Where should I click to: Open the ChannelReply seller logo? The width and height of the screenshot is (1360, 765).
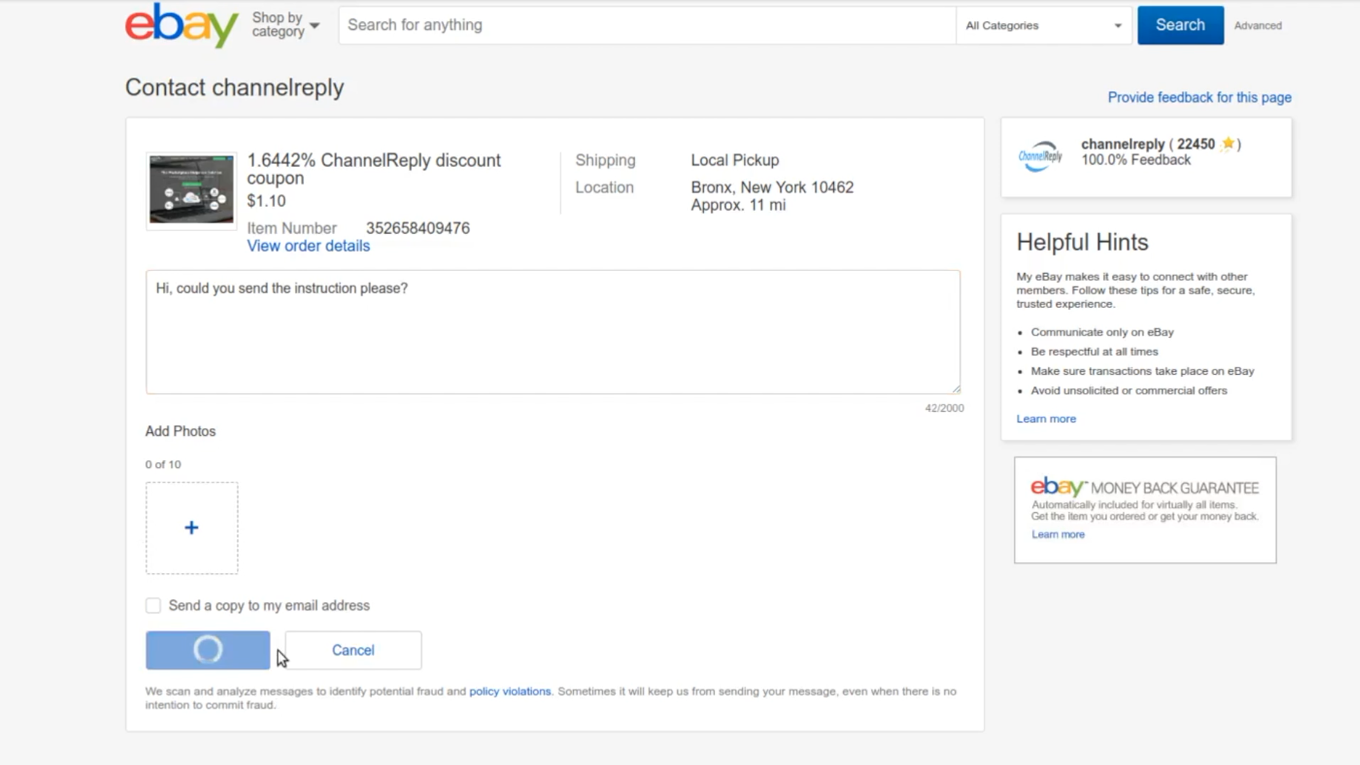click(1040, 157)
